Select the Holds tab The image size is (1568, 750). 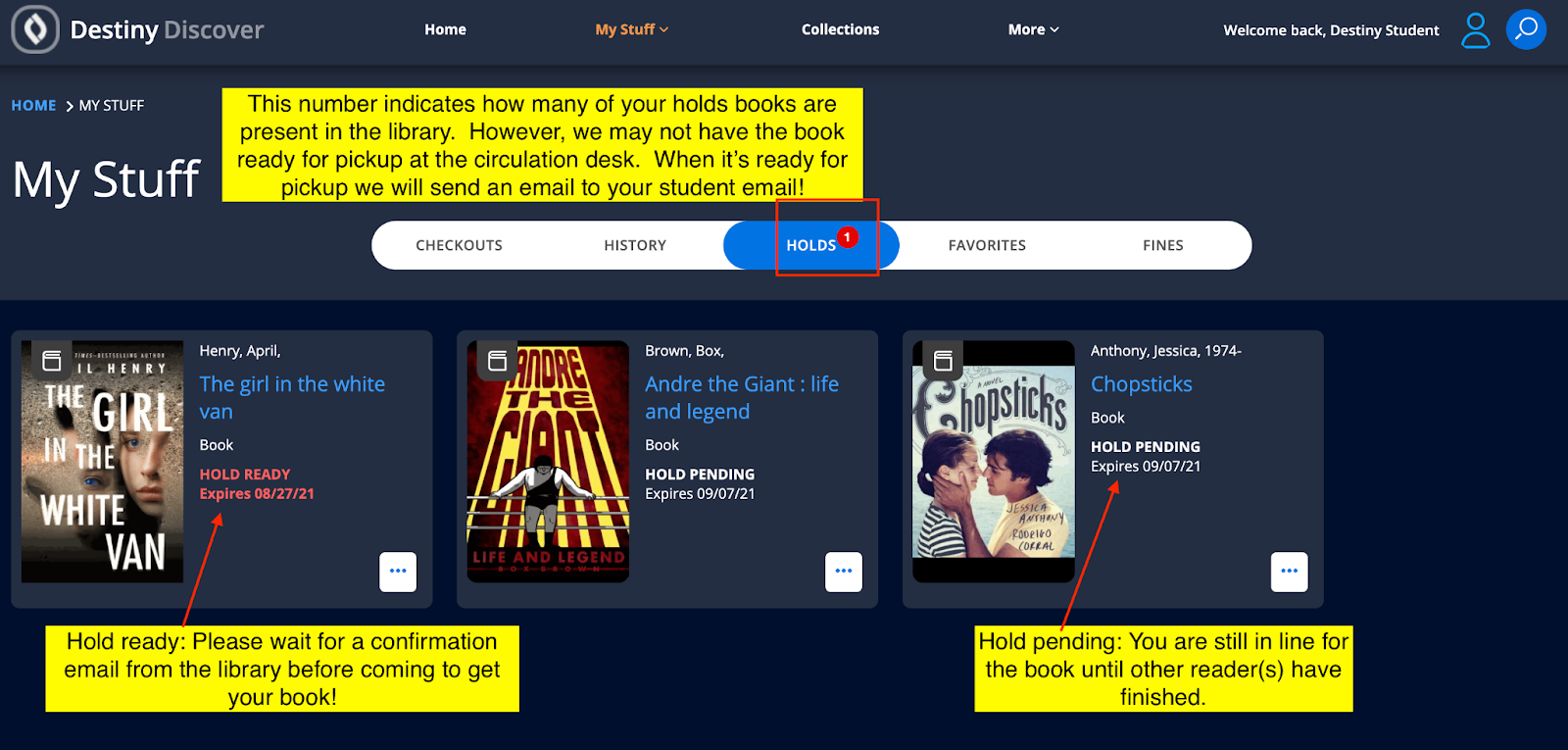[x=811, y=245]
